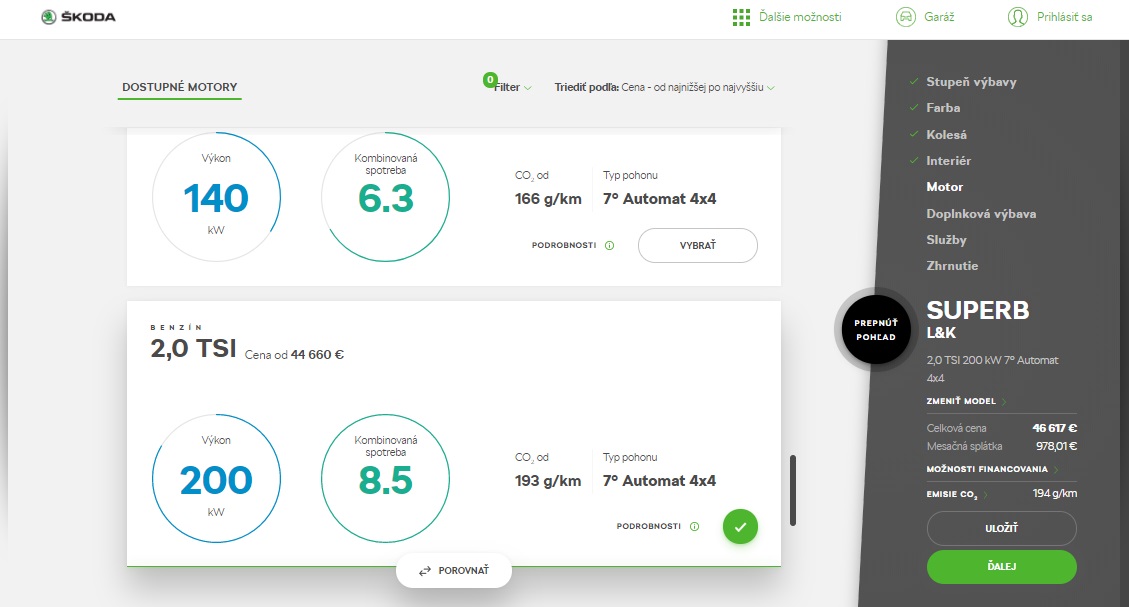Click the Prihlásiť sa user icon
This screenshot has width=1129, height=607.
pos(1017,17)
